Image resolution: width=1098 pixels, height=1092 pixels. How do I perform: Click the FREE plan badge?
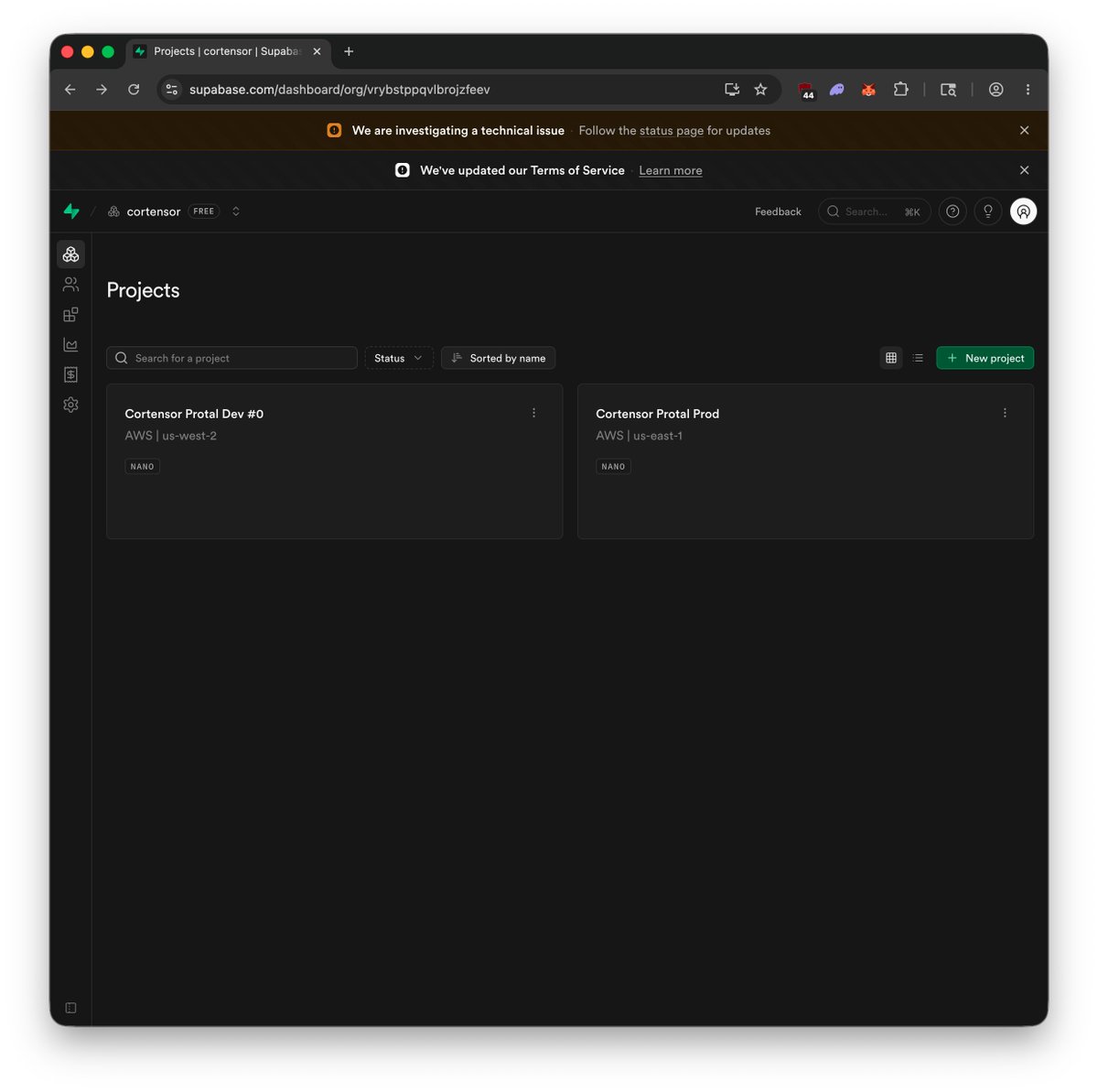[x=203, y=211]
